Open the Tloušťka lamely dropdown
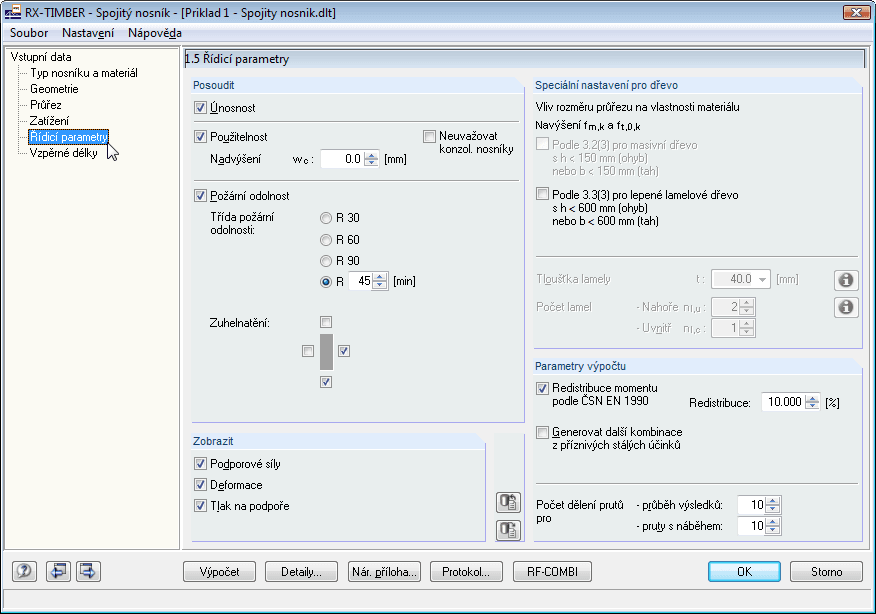 763,280
